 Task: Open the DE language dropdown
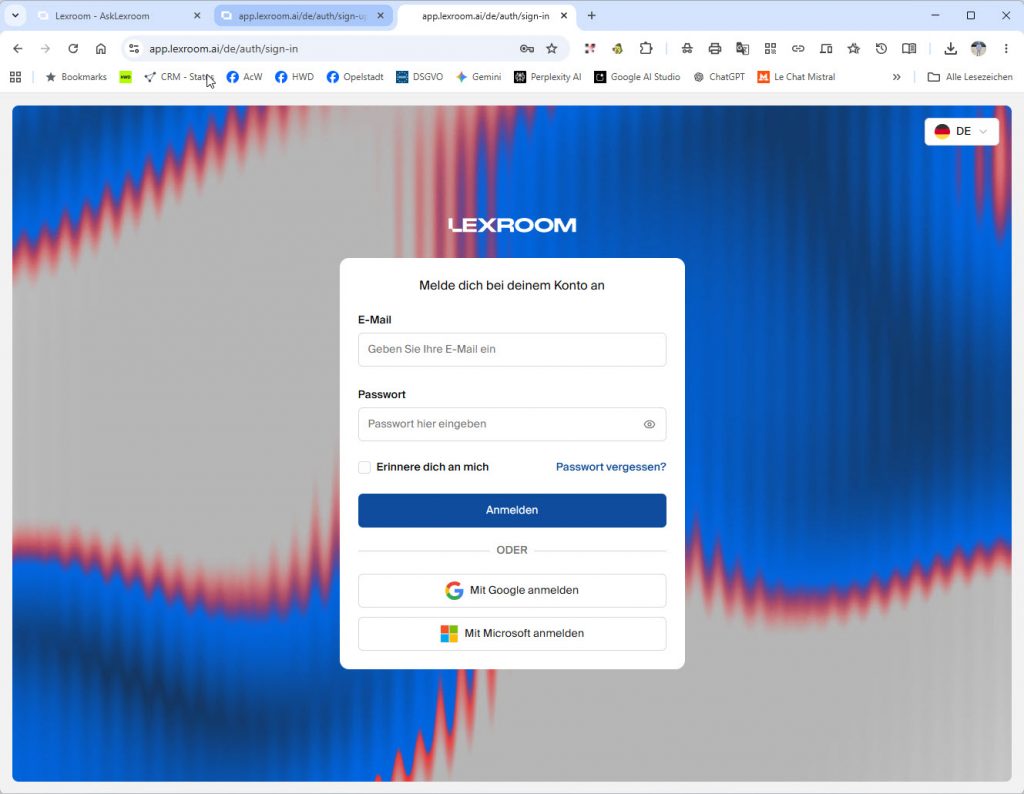click(961, 131)
